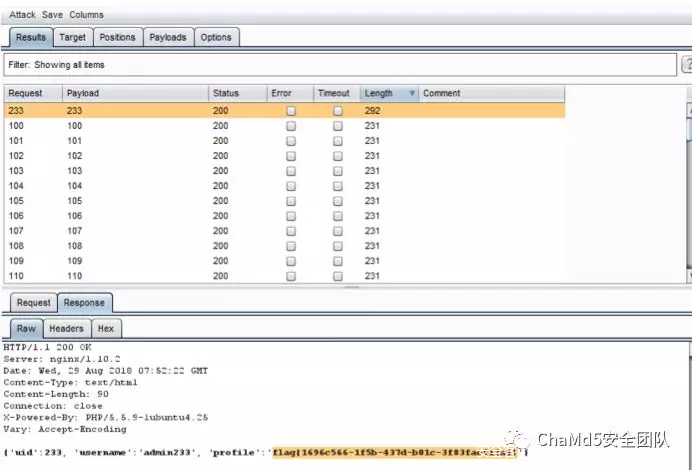Show the Request tab in lower pane

pyautogui.click(x=33, y=303)
